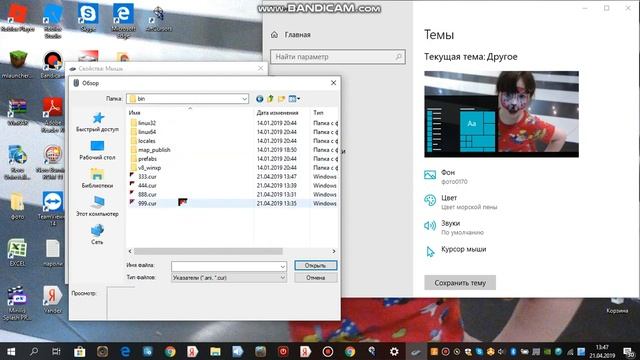Open the TeamViewer 14 desktop shortcut
The height and width of the screenshot is (360, 640).
(53, 209)
